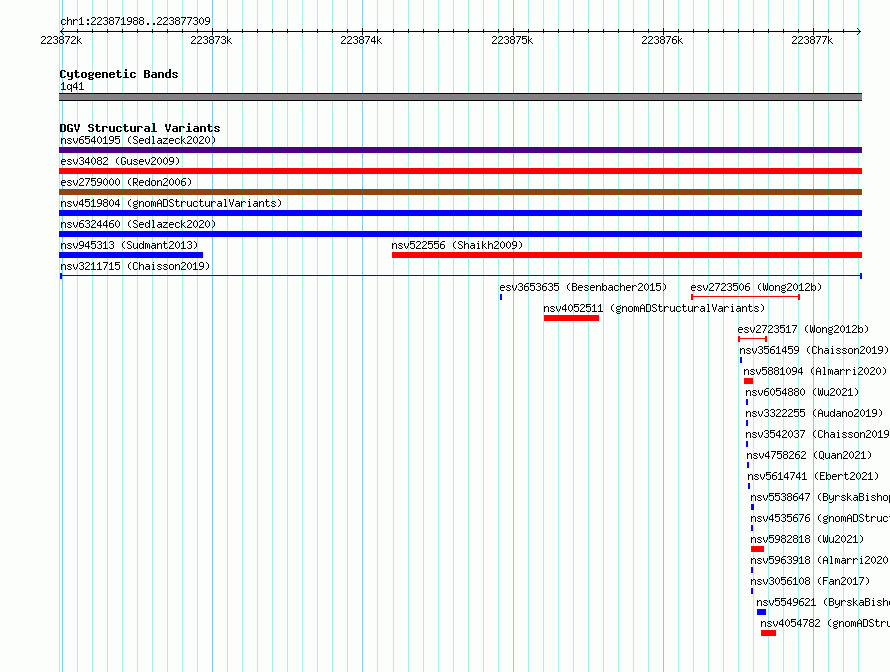
Task: Click the red nsv5982818 variant block
Action: pos(757,549)
